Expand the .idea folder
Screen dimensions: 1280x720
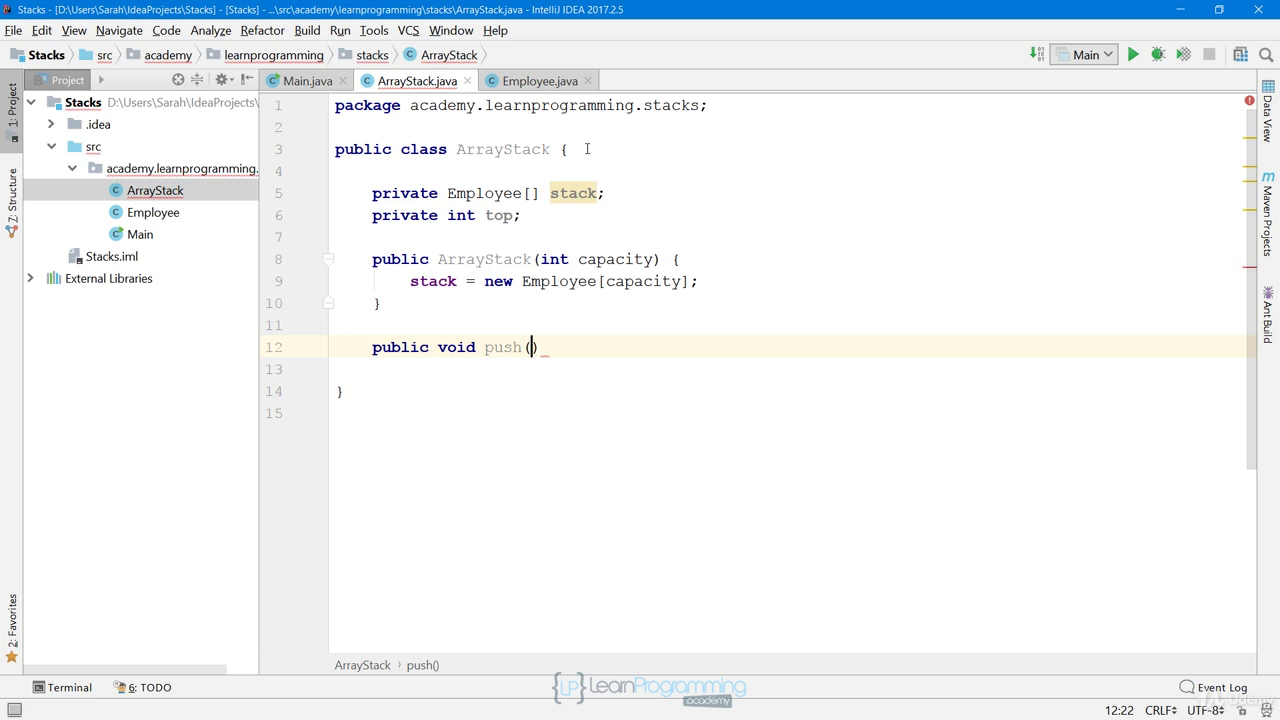coord(51,124)
